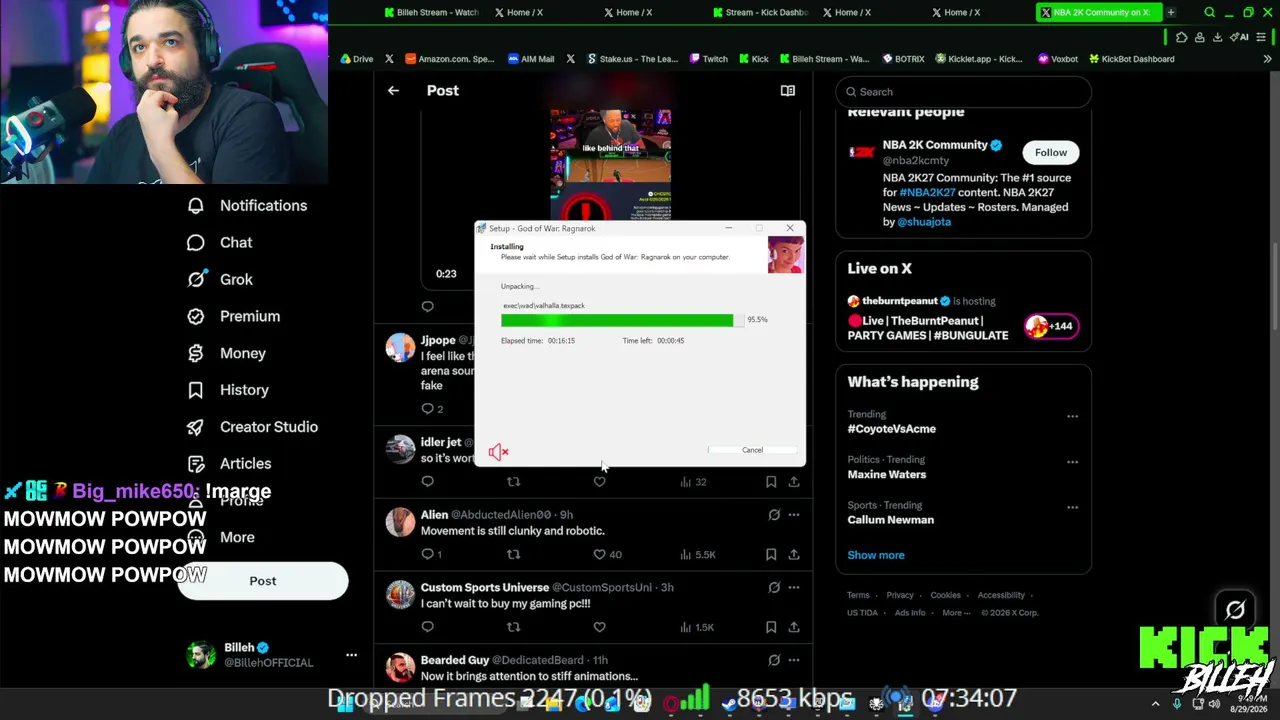Open the Show more trends link

pyautogui.click(x=876, y=555)
